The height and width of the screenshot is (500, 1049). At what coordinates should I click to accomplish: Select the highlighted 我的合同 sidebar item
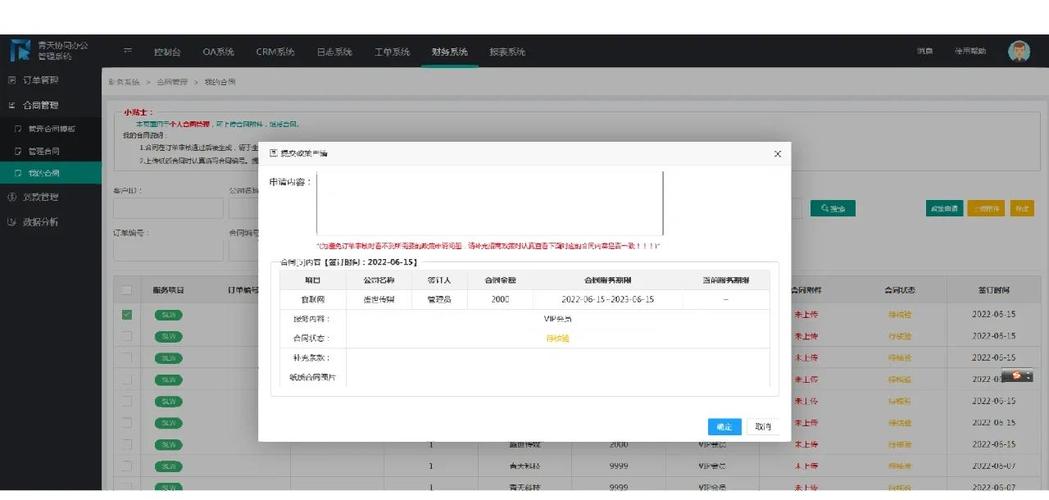(51, 173)
